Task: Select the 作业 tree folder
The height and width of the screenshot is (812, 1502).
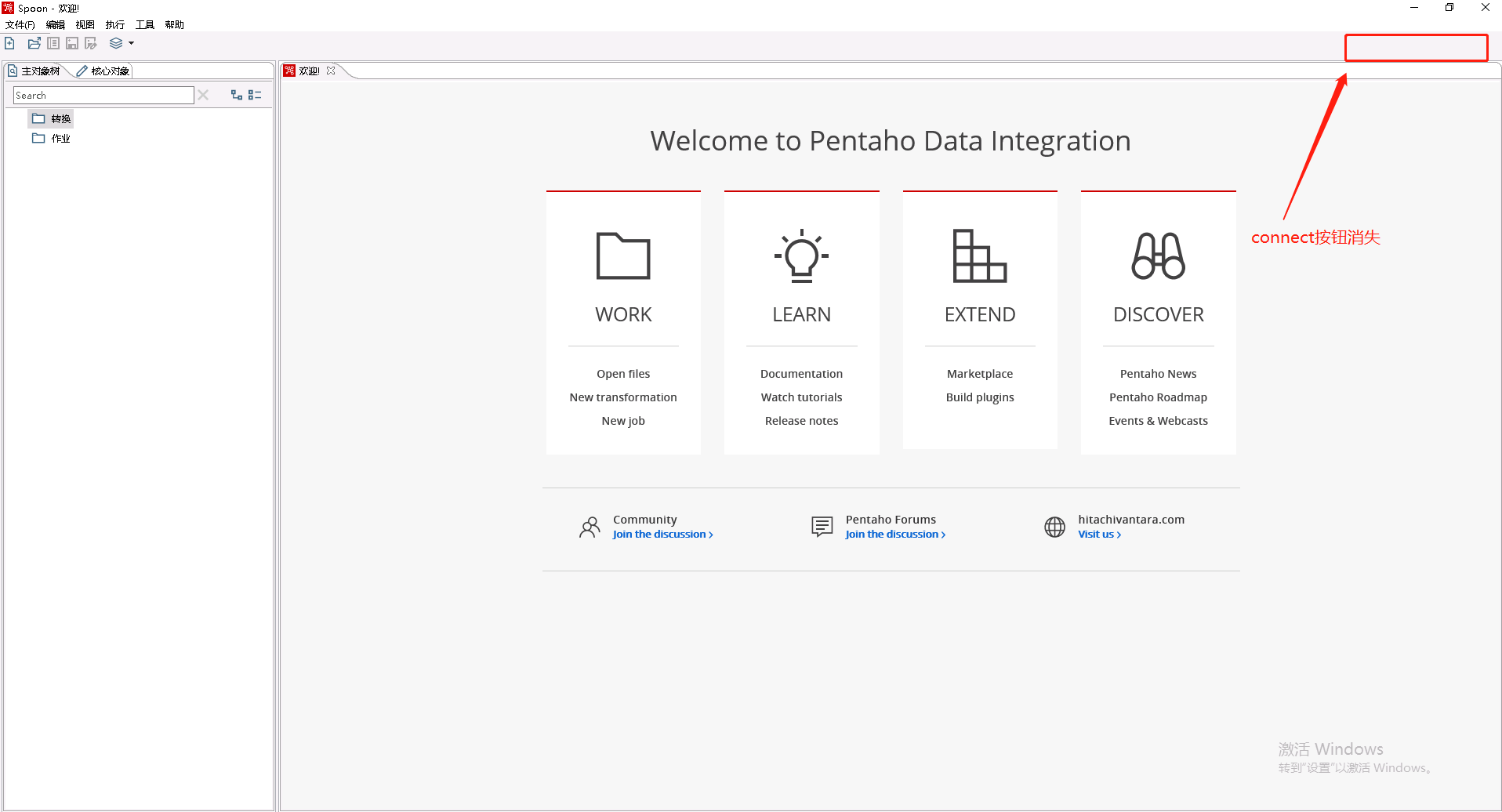Action: click(52, 138)
